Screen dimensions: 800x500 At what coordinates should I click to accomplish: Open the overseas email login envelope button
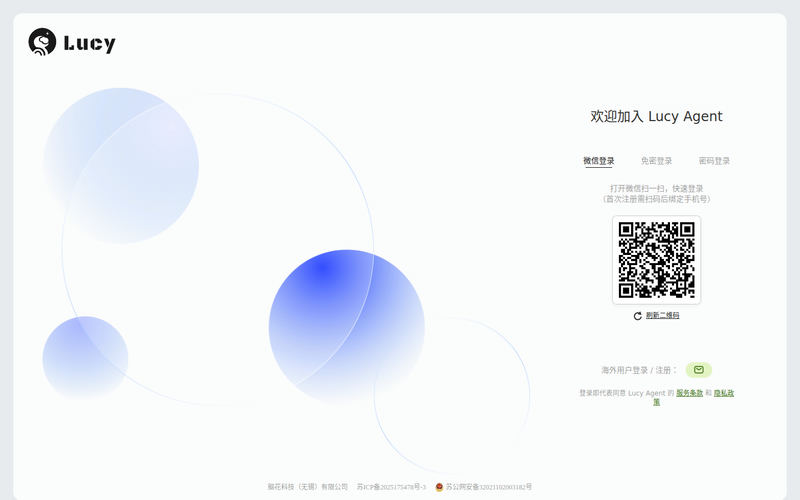pyautogui.click(x=698, y=370)
